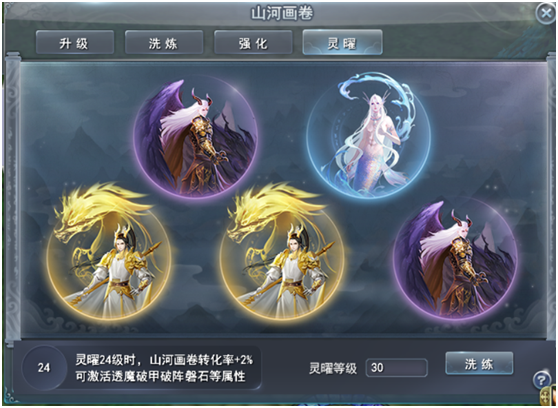Click the gold icon below help button

(x=549, y=396)
